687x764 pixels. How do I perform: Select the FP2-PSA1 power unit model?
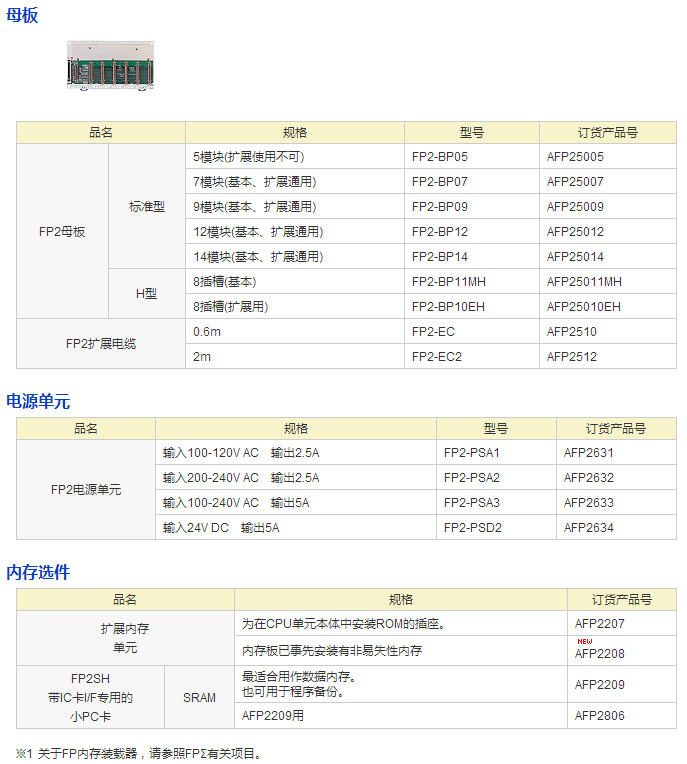point(471,453)
